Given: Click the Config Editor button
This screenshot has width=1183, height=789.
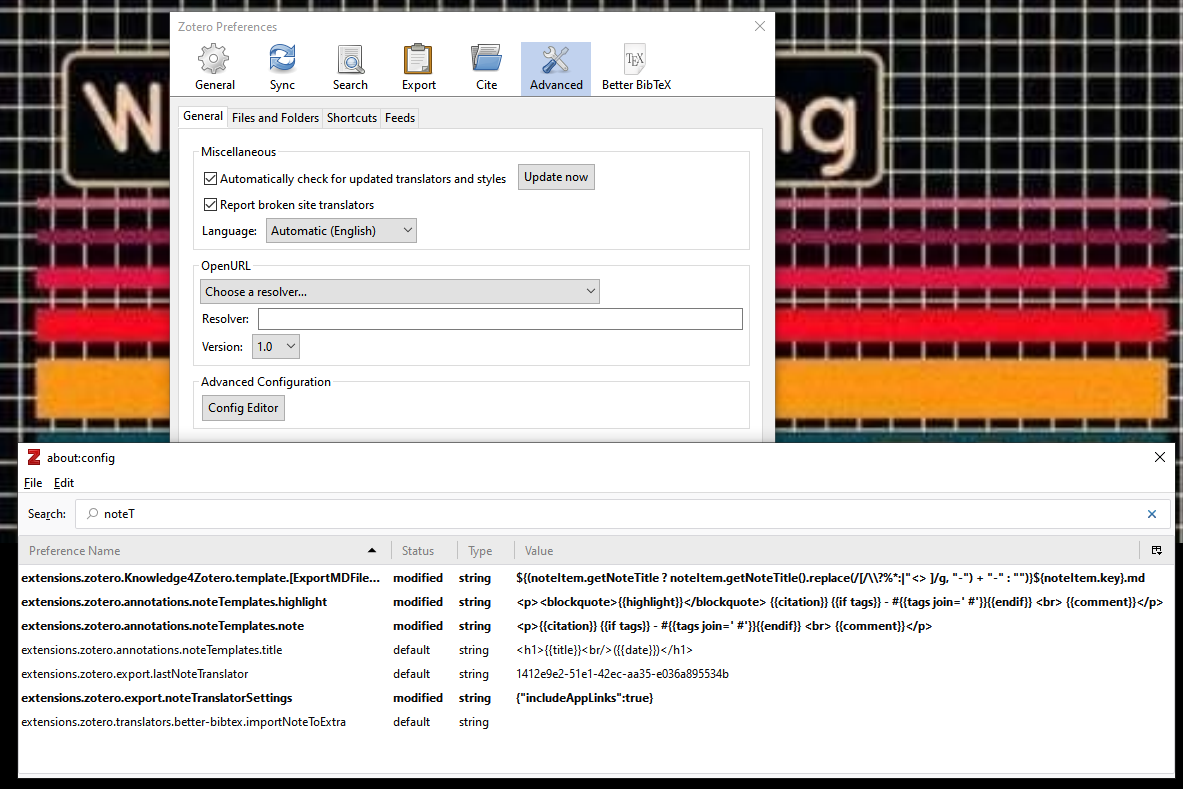Looking at the screenshot, I should coord(243,408).
